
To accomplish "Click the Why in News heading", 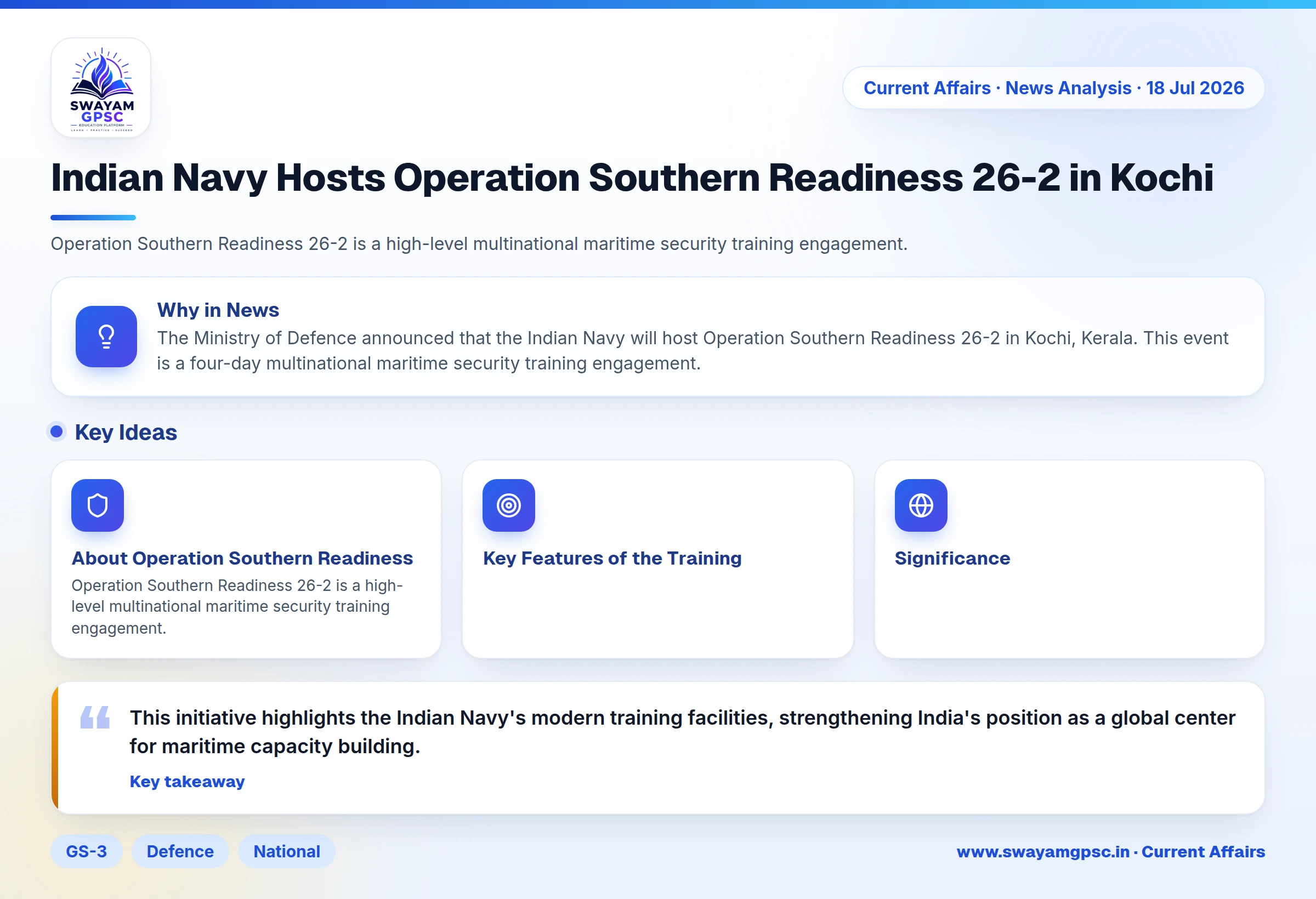I will point(218,310).
